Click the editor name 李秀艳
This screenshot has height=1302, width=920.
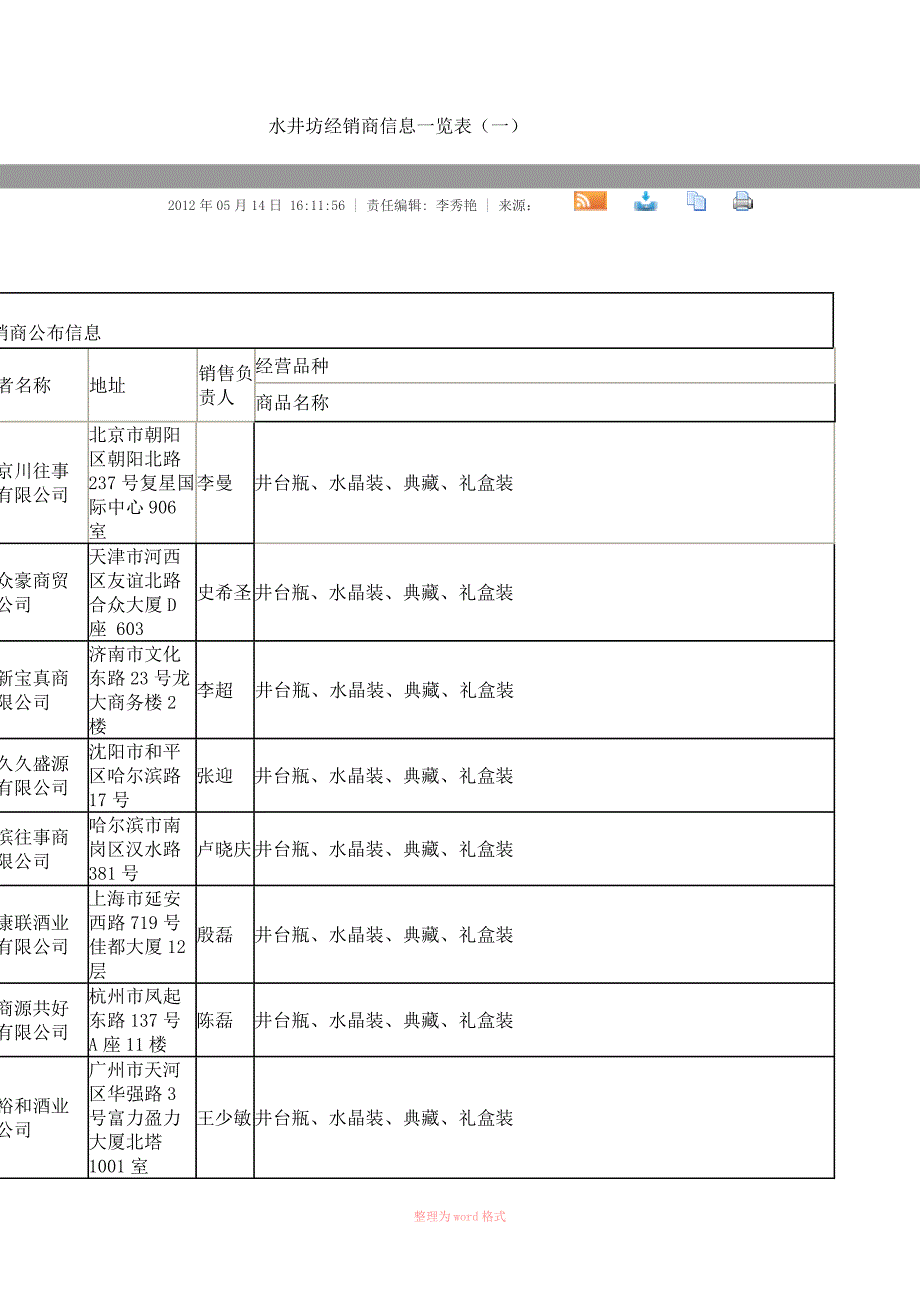456,205
